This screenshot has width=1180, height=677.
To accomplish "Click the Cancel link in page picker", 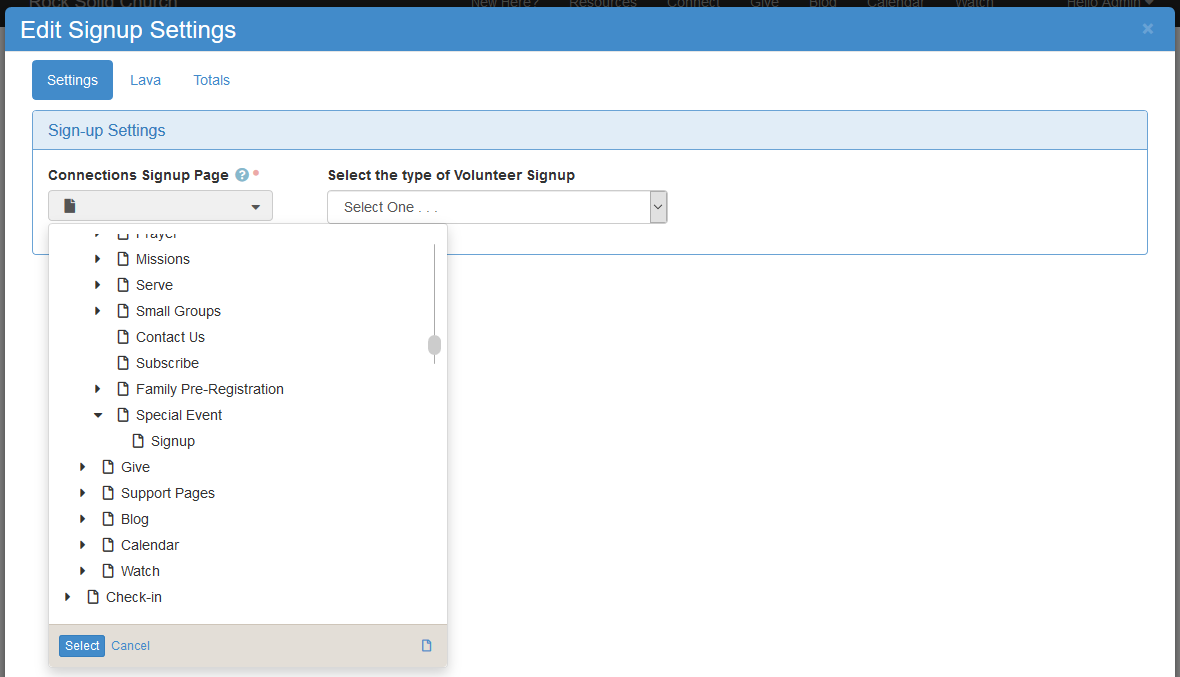I will [x=130, y=646].
